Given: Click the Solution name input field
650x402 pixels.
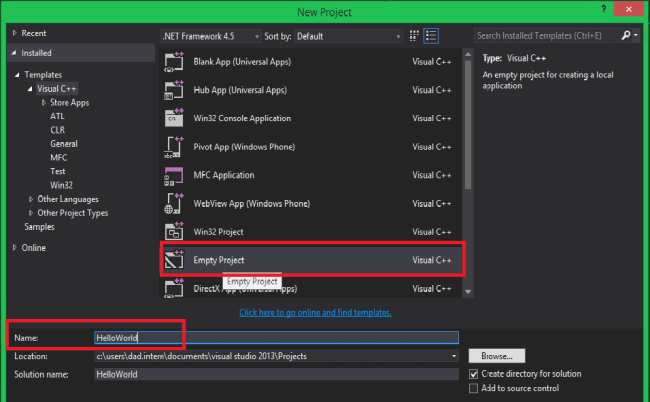Looking at the screenshot, I should pyautogui.click(x=276, y=374).
